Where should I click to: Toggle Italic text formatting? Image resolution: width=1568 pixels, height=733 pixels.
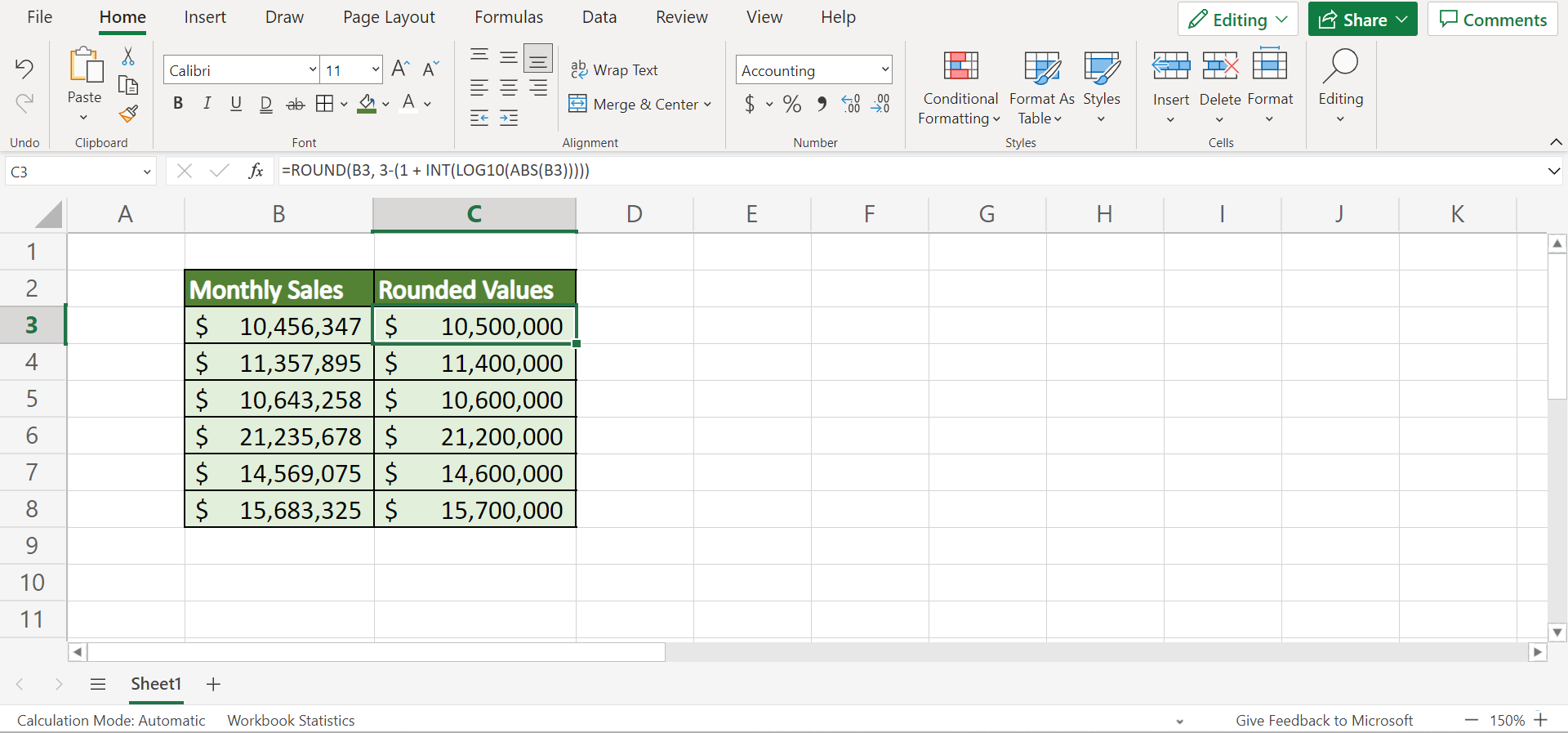coord(207,104)
